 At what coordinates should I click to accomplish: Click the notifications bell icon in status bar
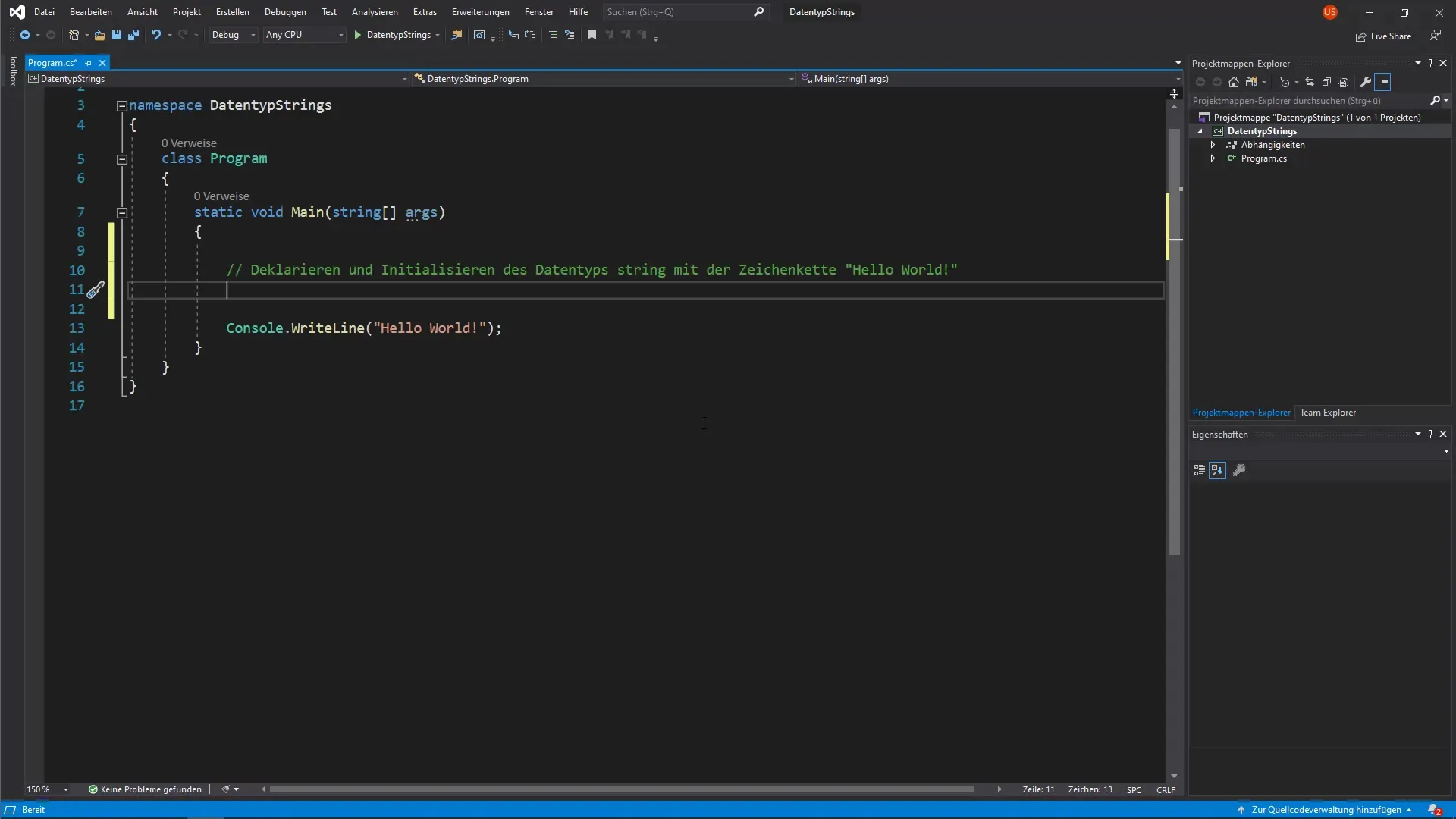pos(1434,810)
